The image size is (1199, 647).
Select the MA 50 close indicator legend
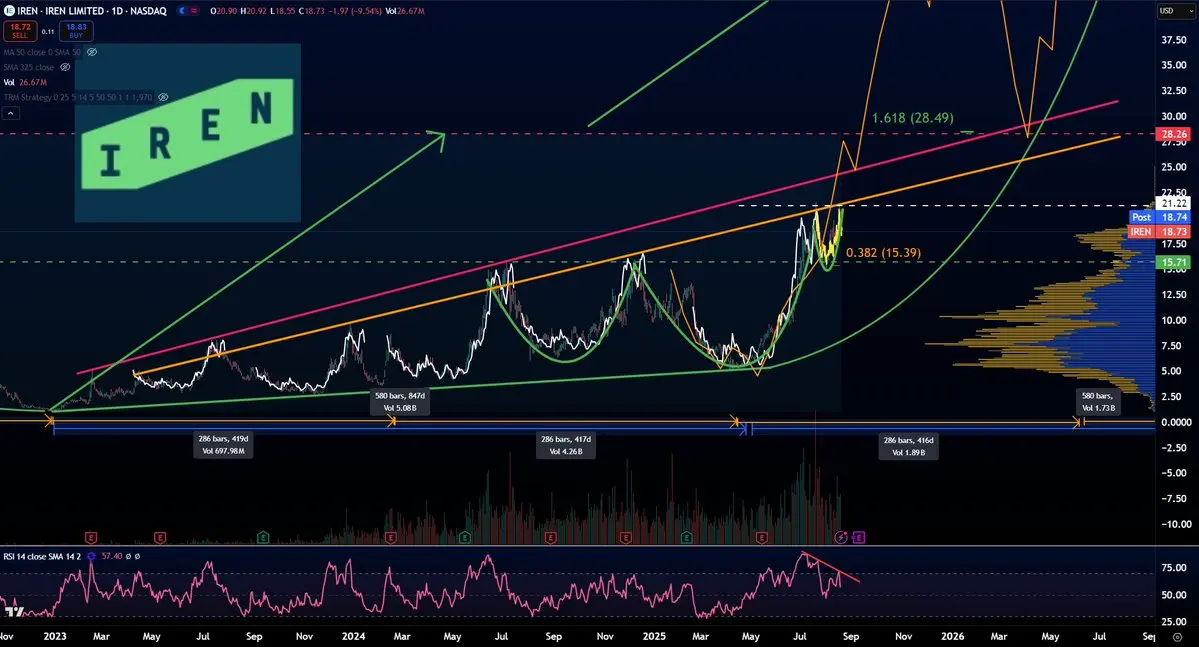42,52
